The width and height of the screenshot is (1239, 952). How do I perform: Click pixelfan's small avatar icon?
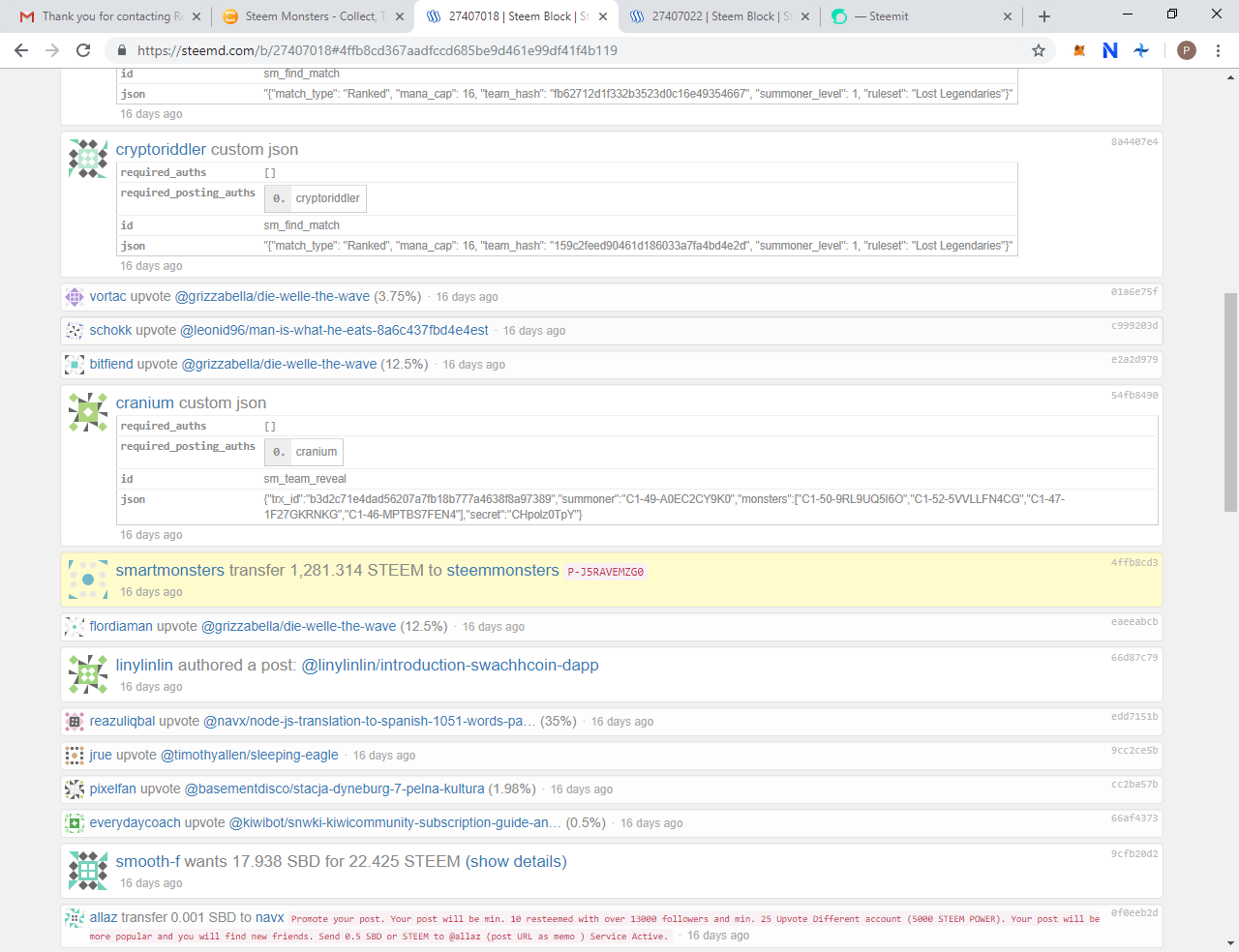tap(75, 789)
